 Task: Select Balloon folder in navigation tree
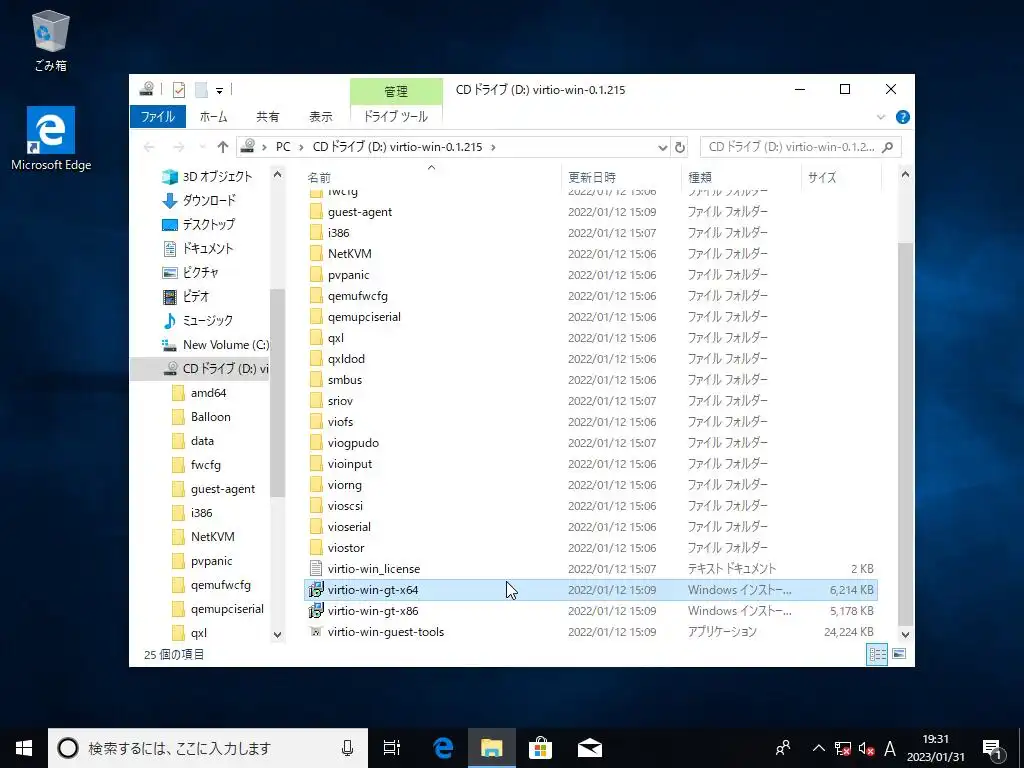pyautogui.click(x=201, y=417)
